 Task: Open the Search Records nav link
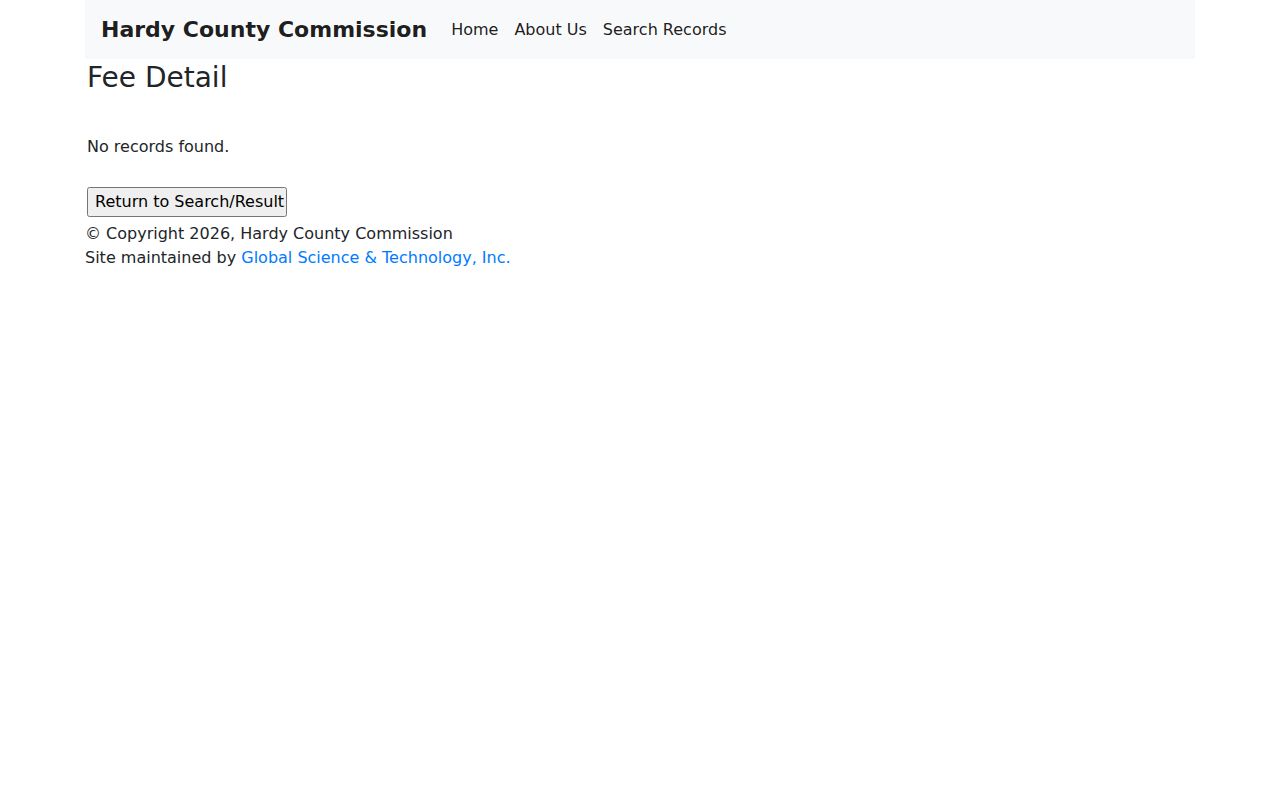pos(664,30)
